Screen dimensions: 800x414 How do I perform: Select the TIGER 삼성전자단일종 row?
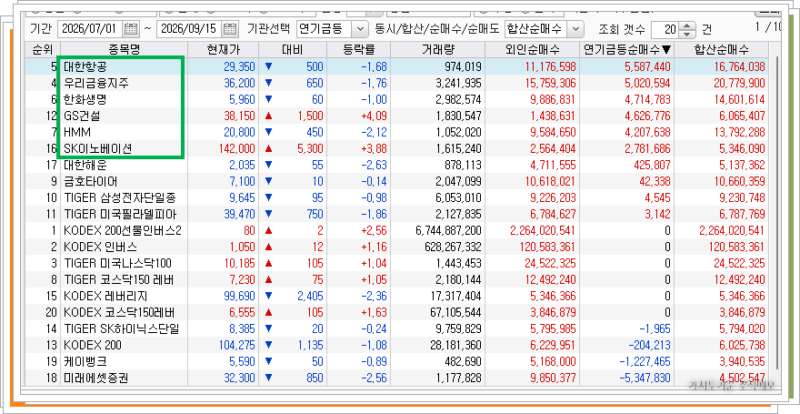point(397,198)
